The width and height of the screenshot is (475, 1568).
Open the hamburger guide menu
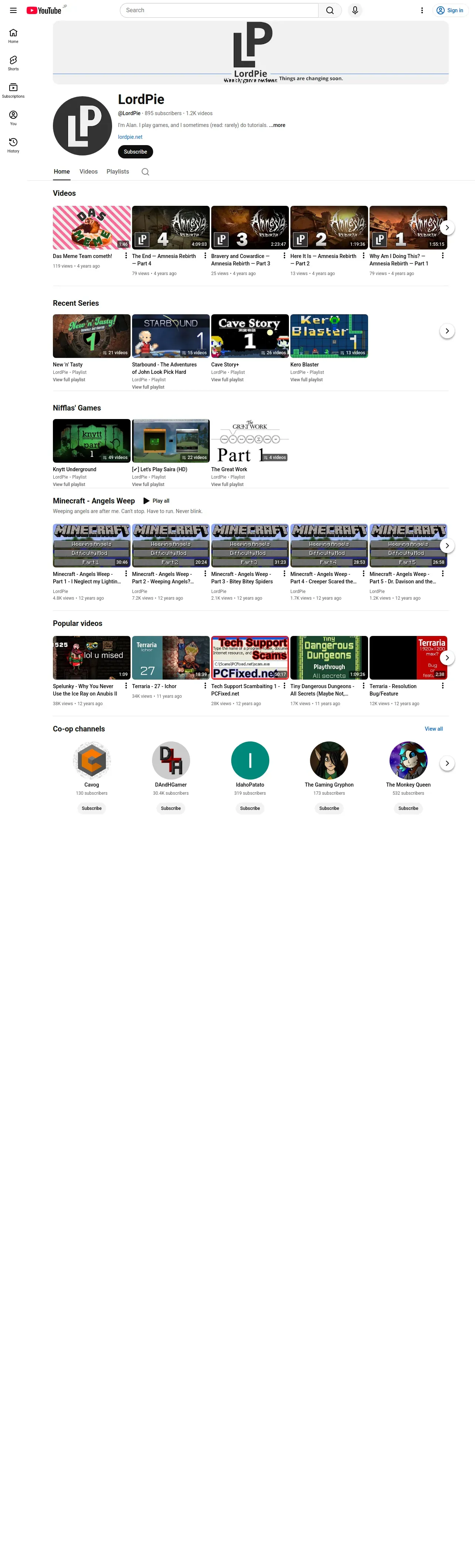[13, 10]
